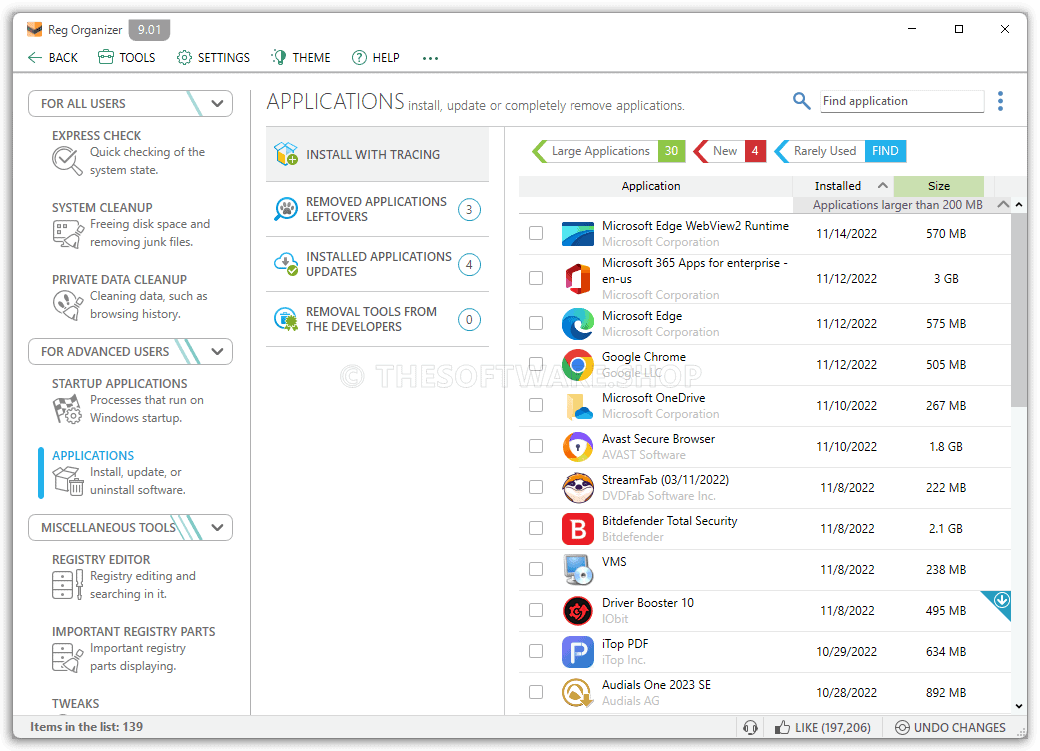Select the Avast Secure Browser checkbox
This screenshot has width=1040, height=751.
pyautogui.click(x=536, y=446)
